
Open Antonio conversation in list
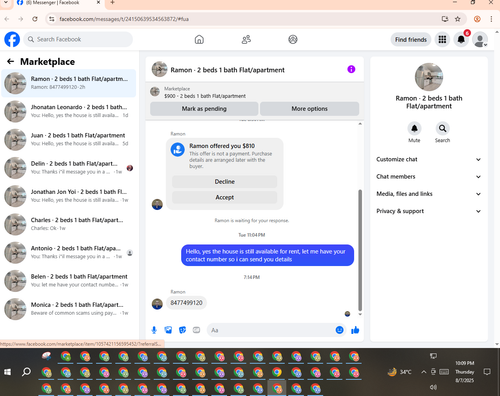point(69,253)
